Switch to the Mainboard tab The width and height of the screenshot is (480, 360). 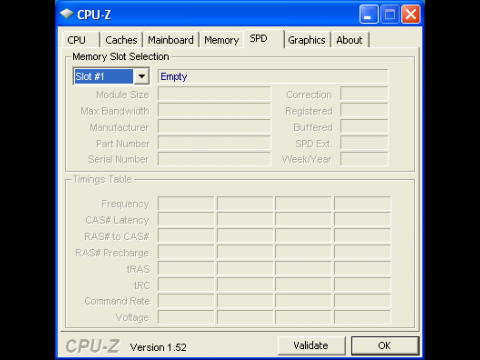tap(171, 40)
